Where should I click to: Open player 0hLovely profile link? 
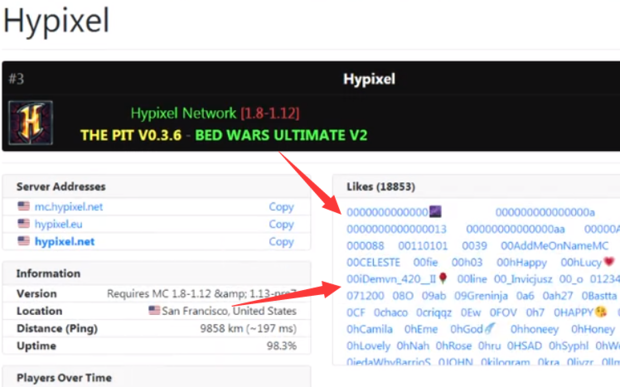tap(368, 345)
